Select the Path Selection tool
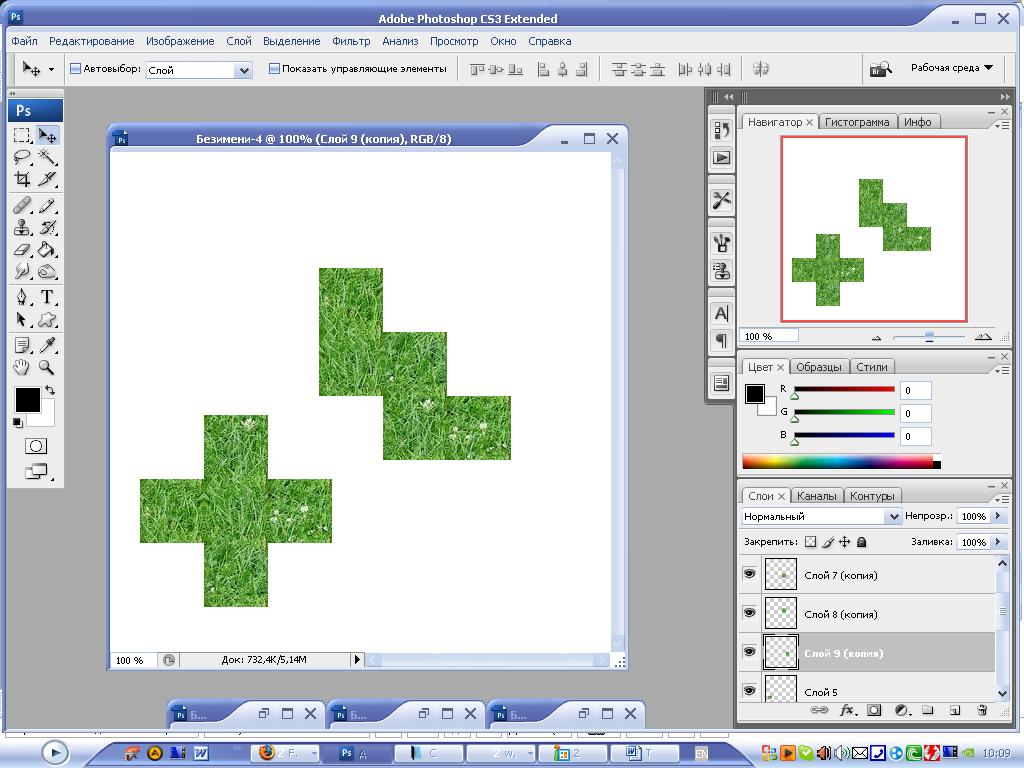The image size is (1024, 768). pos(22,319)
